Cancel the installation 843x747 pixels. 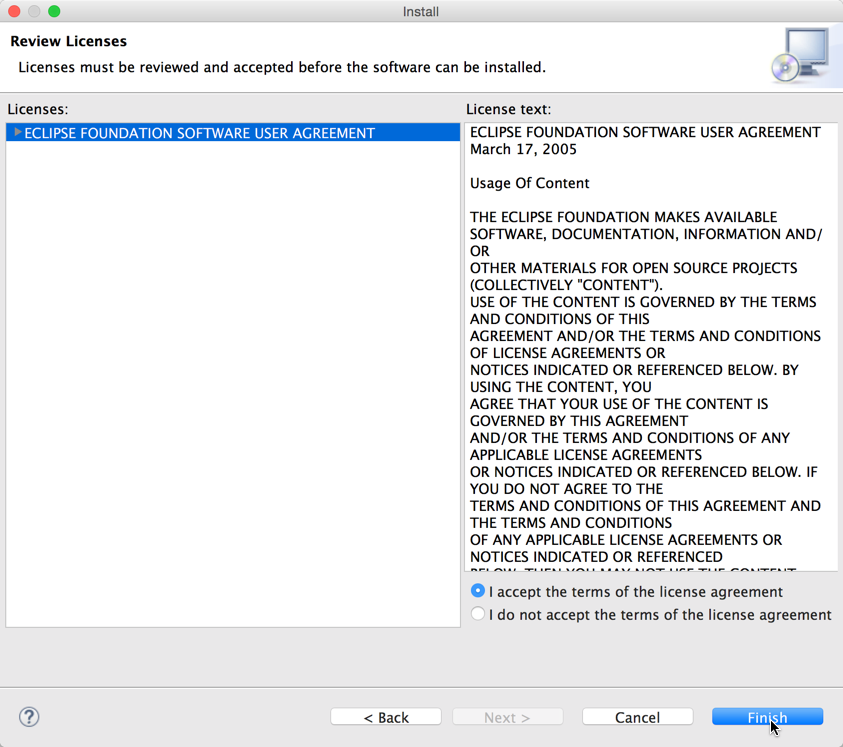click(x=638, y=717)
